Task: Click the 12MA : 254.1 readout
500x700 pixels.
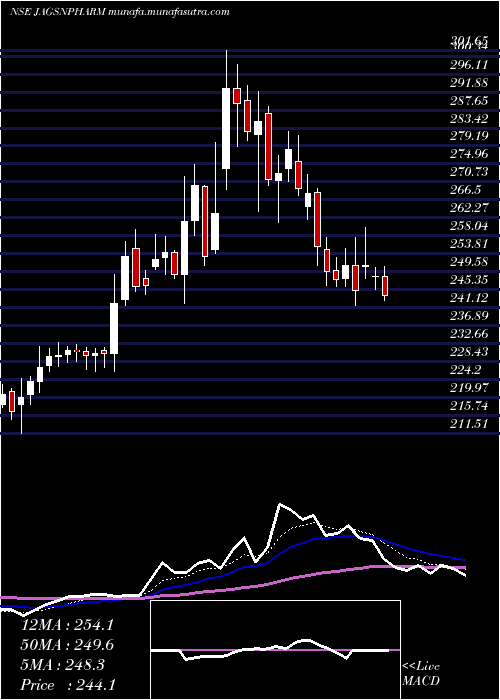Action: click(67, 625)
